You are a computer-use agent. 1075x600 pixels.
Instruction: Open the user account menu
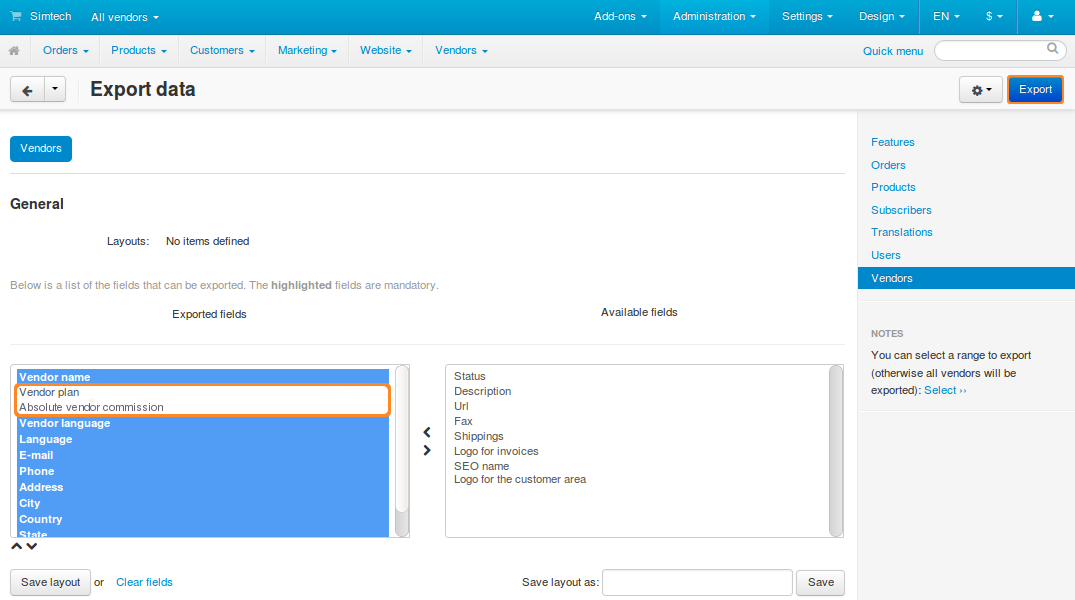(x=1042, y=16)
